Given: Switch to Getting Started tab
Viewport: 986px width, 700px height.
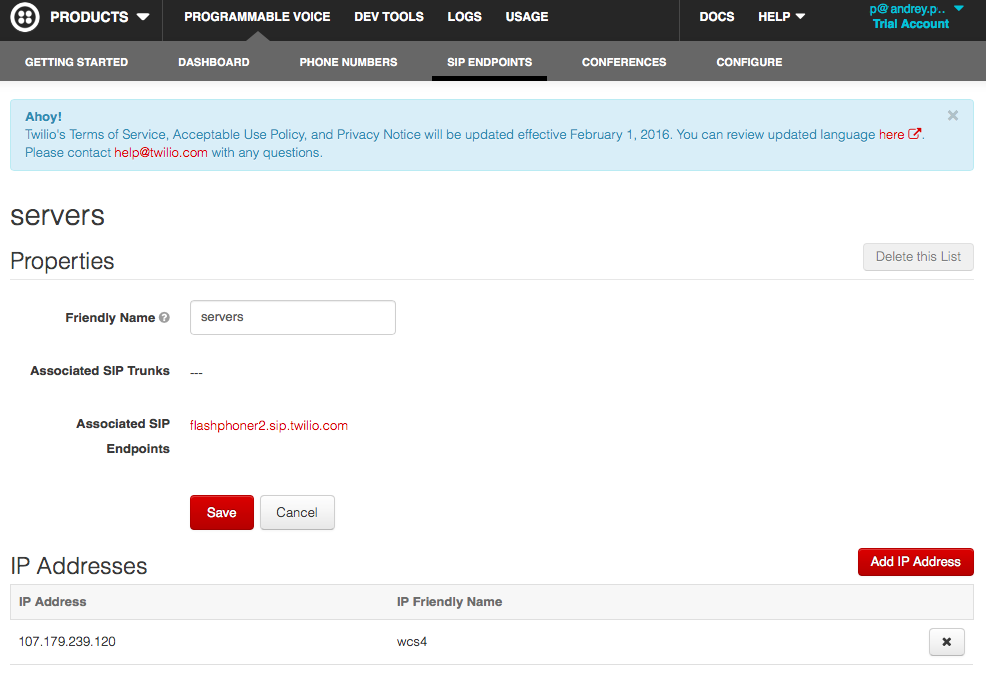Looking at the screenshot, I should [x=77, y=62].
